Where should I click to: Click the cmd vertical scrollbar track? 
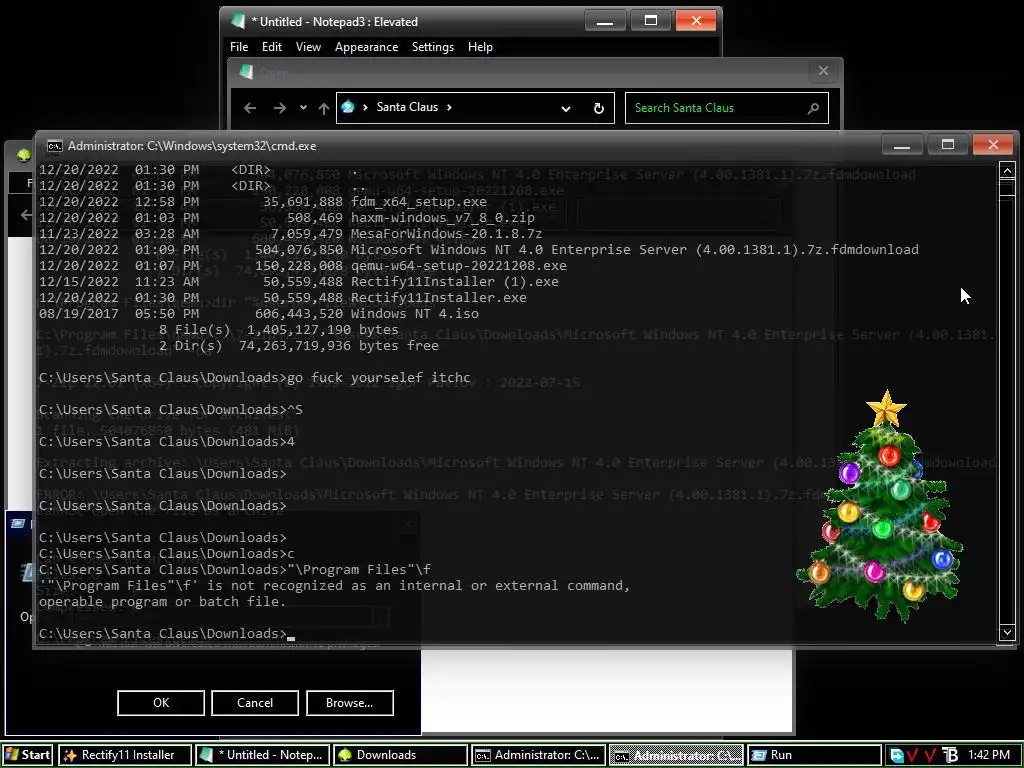click(x=1006, y=401)
